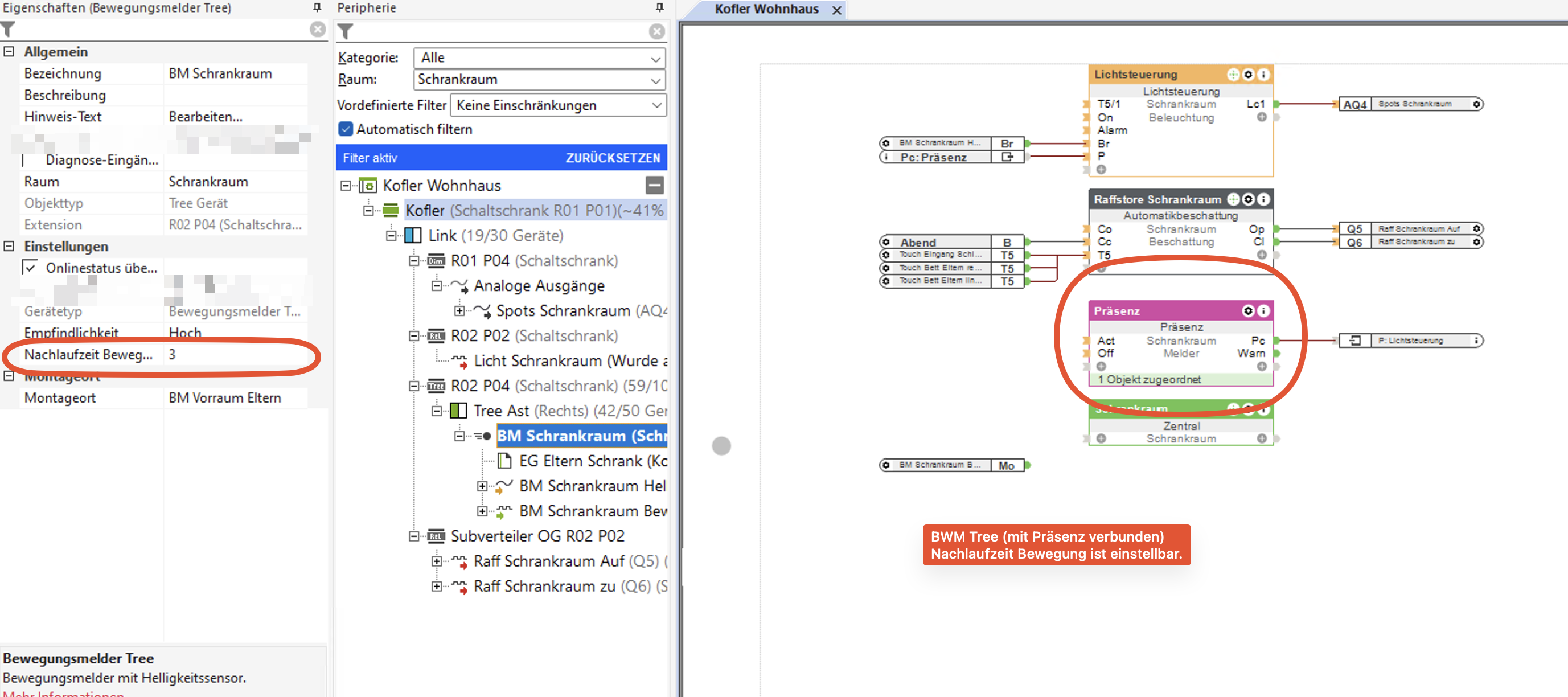Disable the Automatisch filtern checkbox
Screen dimensions: 1568x697
(346, 129)
